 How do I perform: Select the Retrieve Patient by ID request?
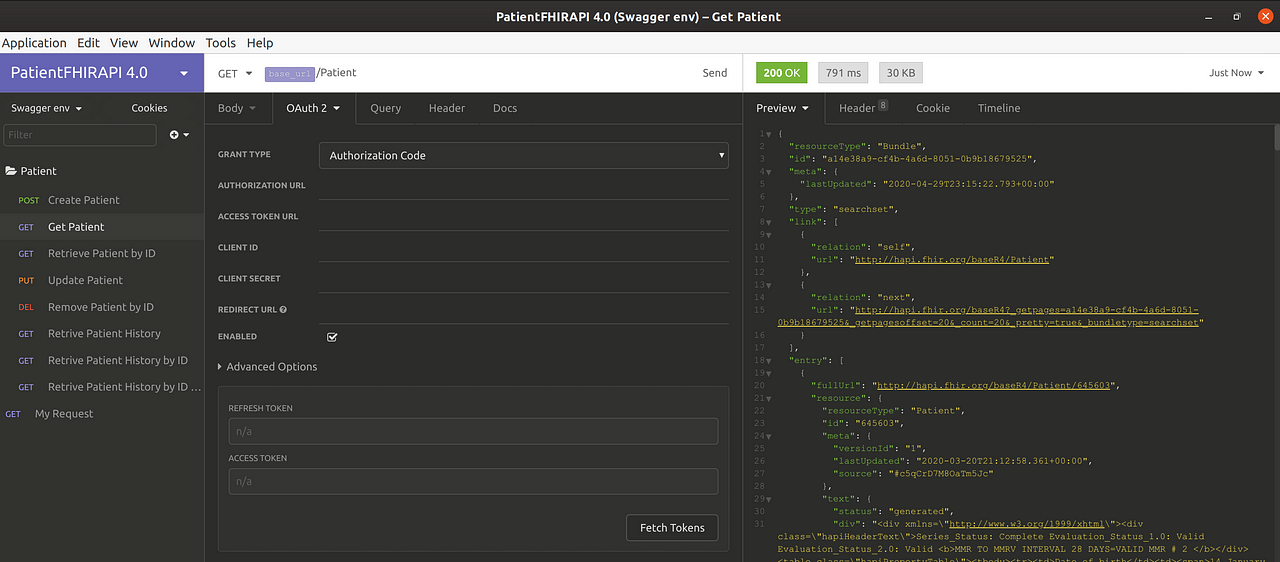click(102, 254)
